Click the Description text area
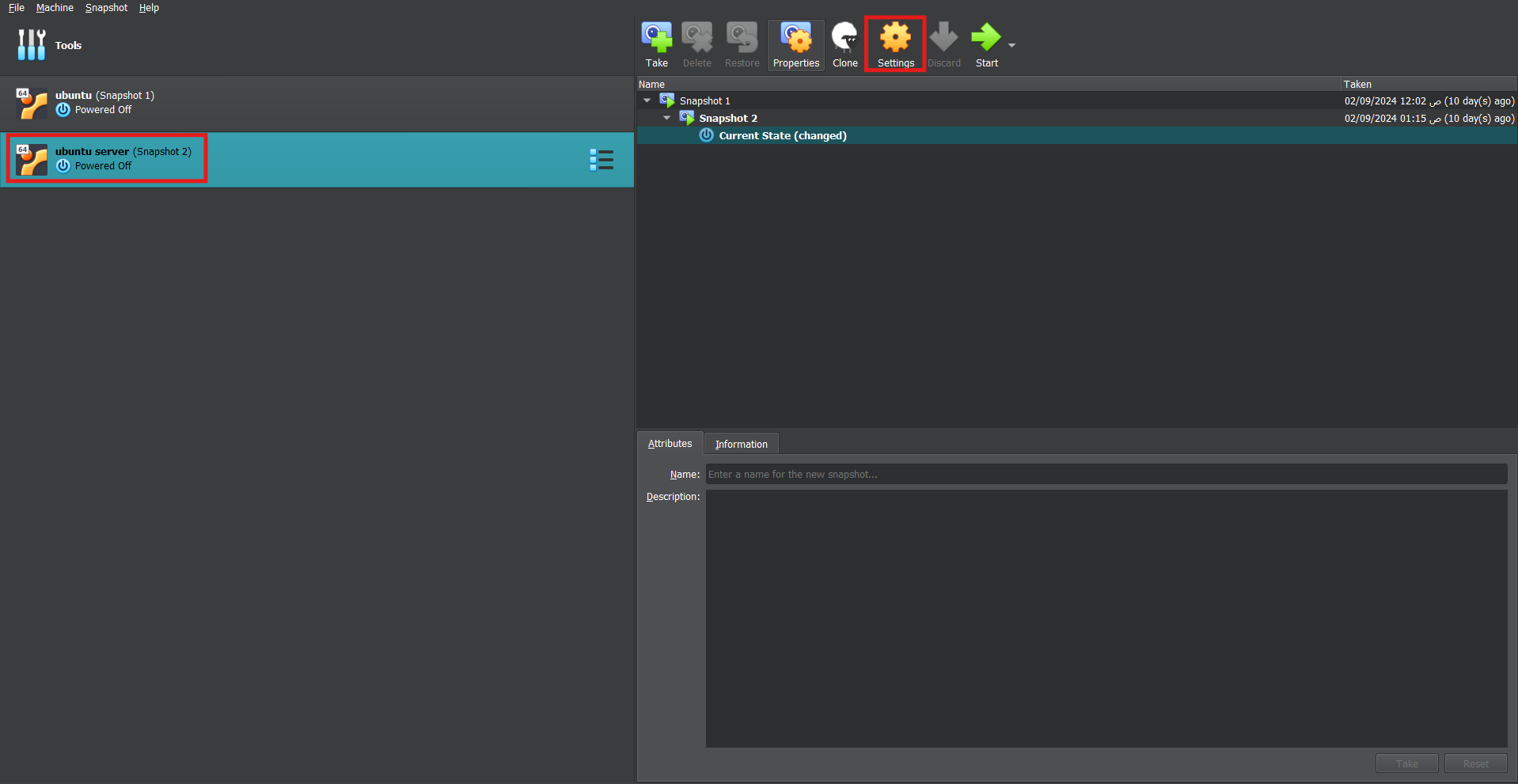 click(x=1106, y=619)
